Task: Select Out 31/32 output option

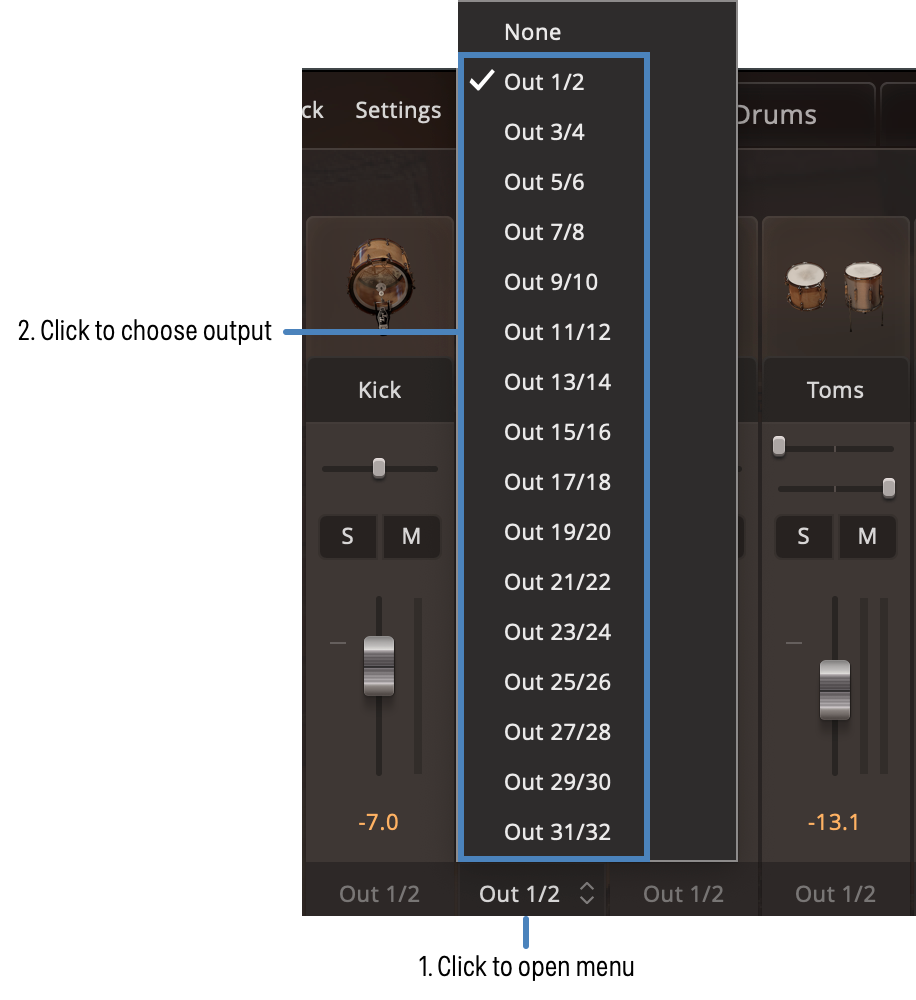Action: click(557, 832)
